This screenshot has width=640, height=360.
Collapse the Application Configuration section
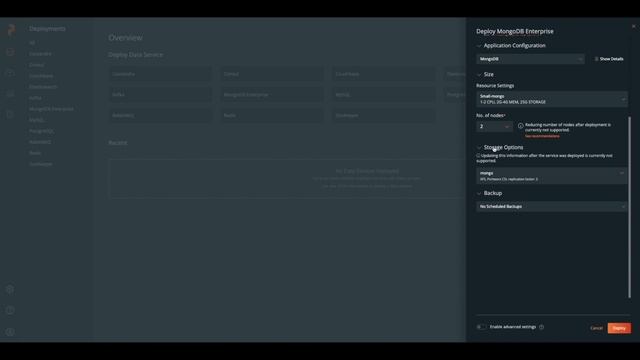[x=479, y=46]
